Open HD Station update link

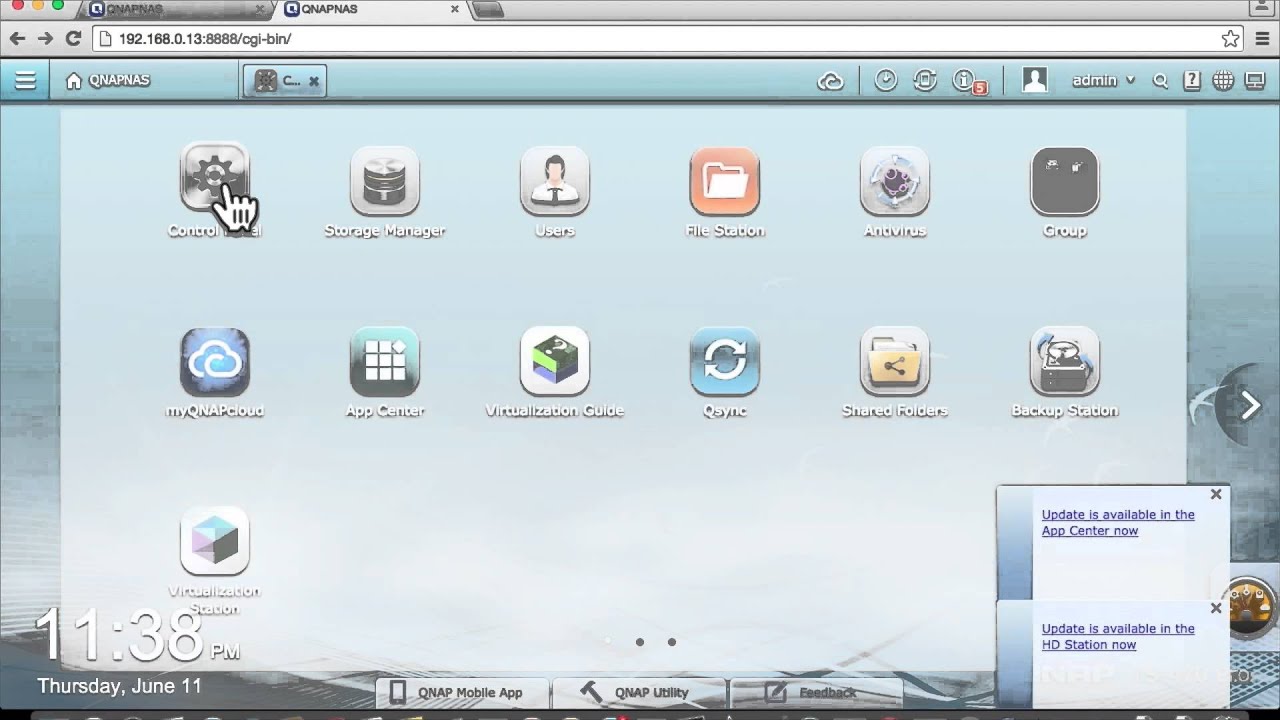point(1118,636)
